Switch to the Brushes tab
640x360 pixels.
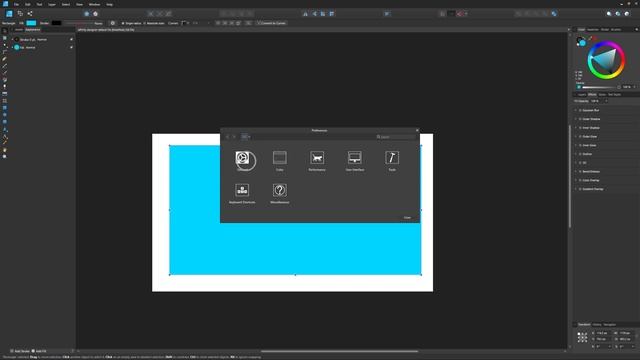(616, 29)
